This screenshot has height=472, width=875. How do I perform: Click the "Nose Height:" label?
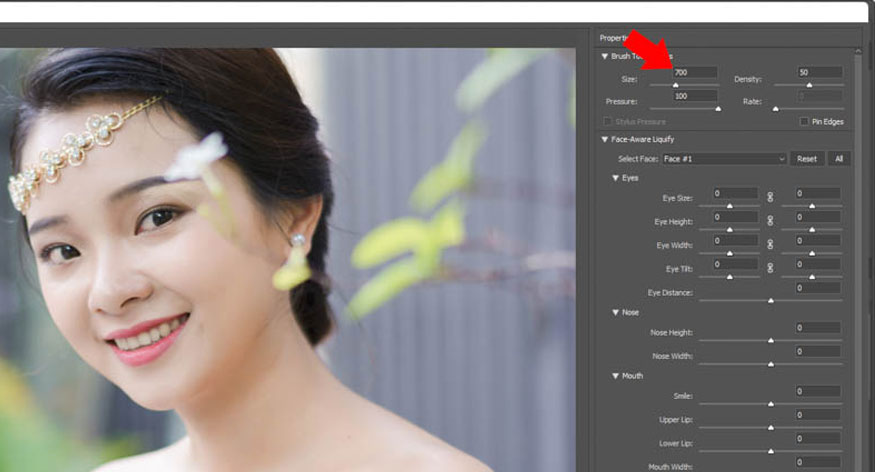click(x=671, y=333)
